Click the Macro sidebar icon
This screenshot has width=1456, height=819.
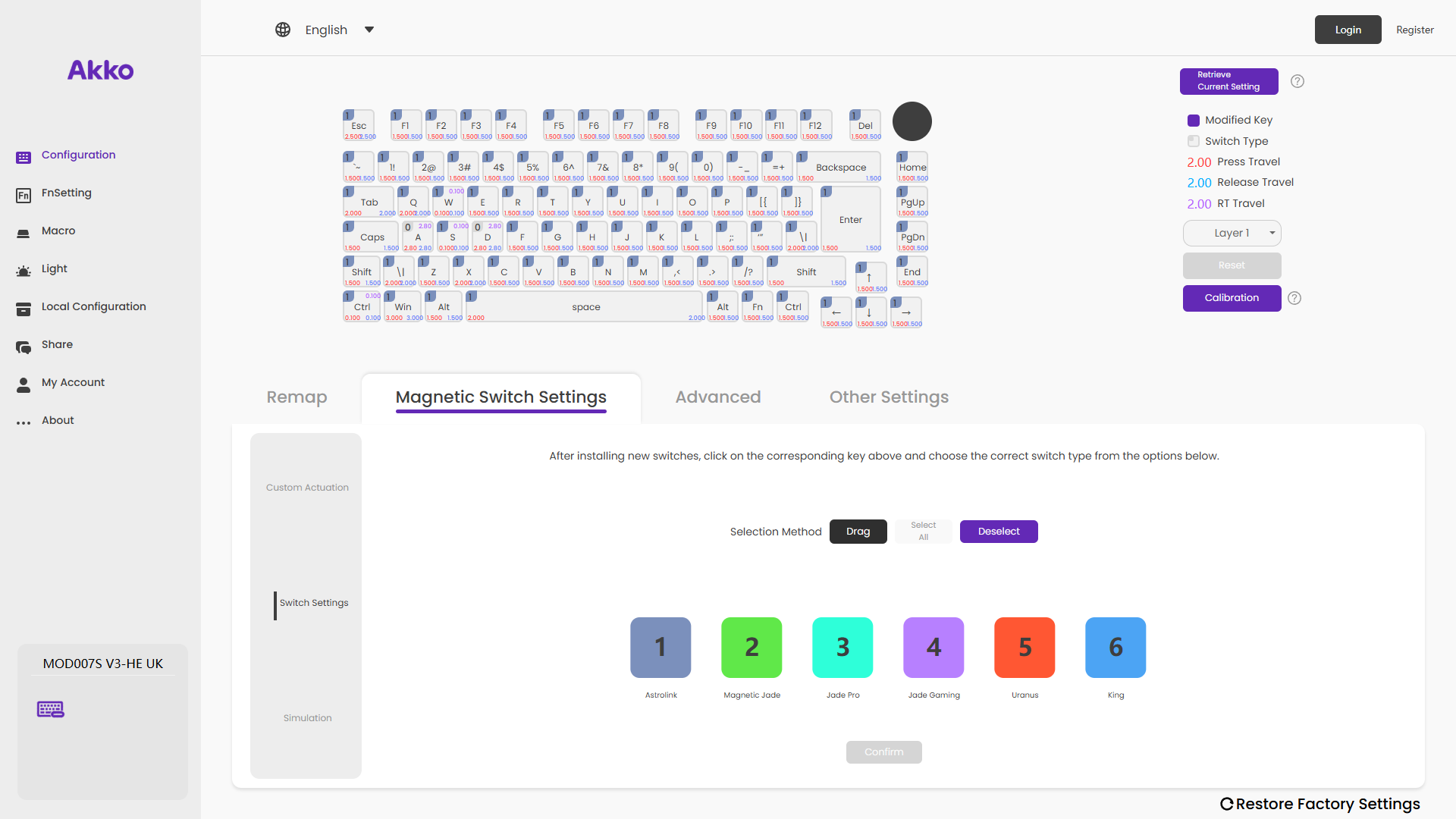(x=24, y=233)
